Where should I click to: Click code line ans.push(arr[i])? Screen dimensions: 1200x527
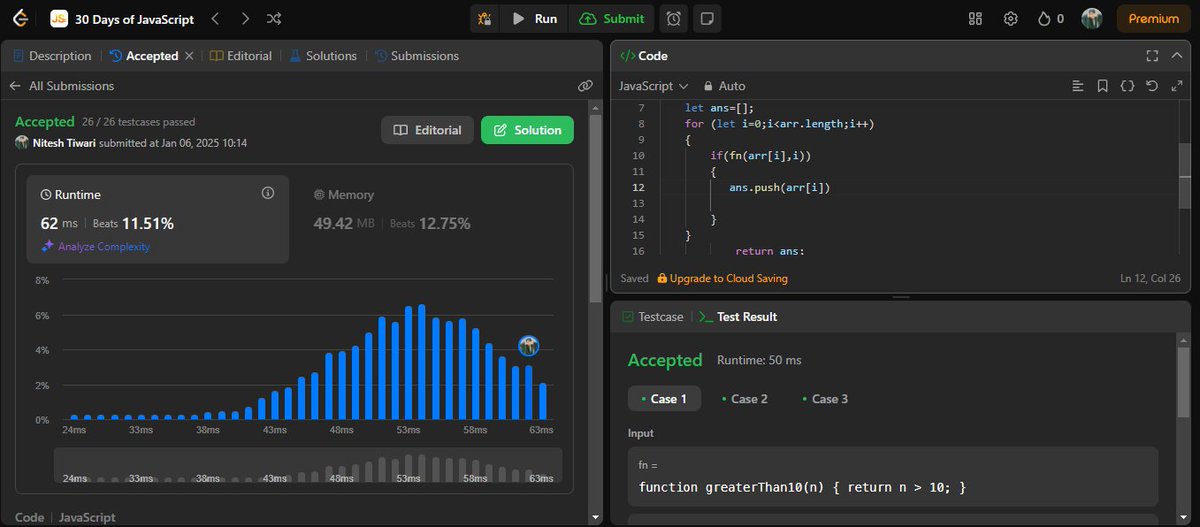(x=780, y=187)
